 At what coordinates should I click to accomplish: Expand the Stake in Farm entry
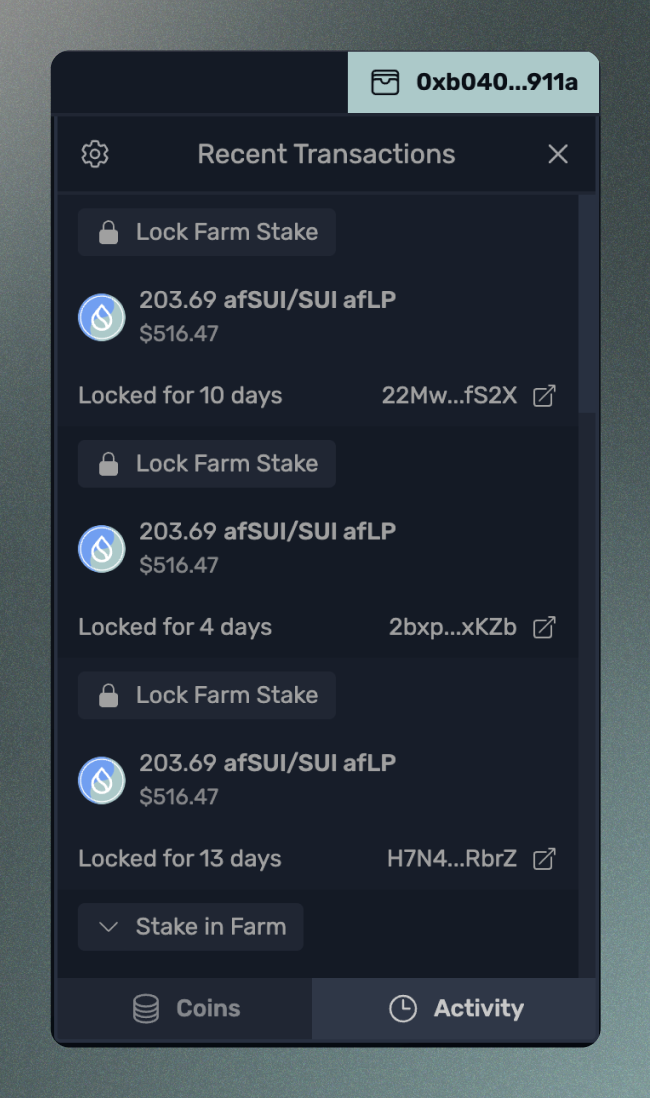[191, 927]
